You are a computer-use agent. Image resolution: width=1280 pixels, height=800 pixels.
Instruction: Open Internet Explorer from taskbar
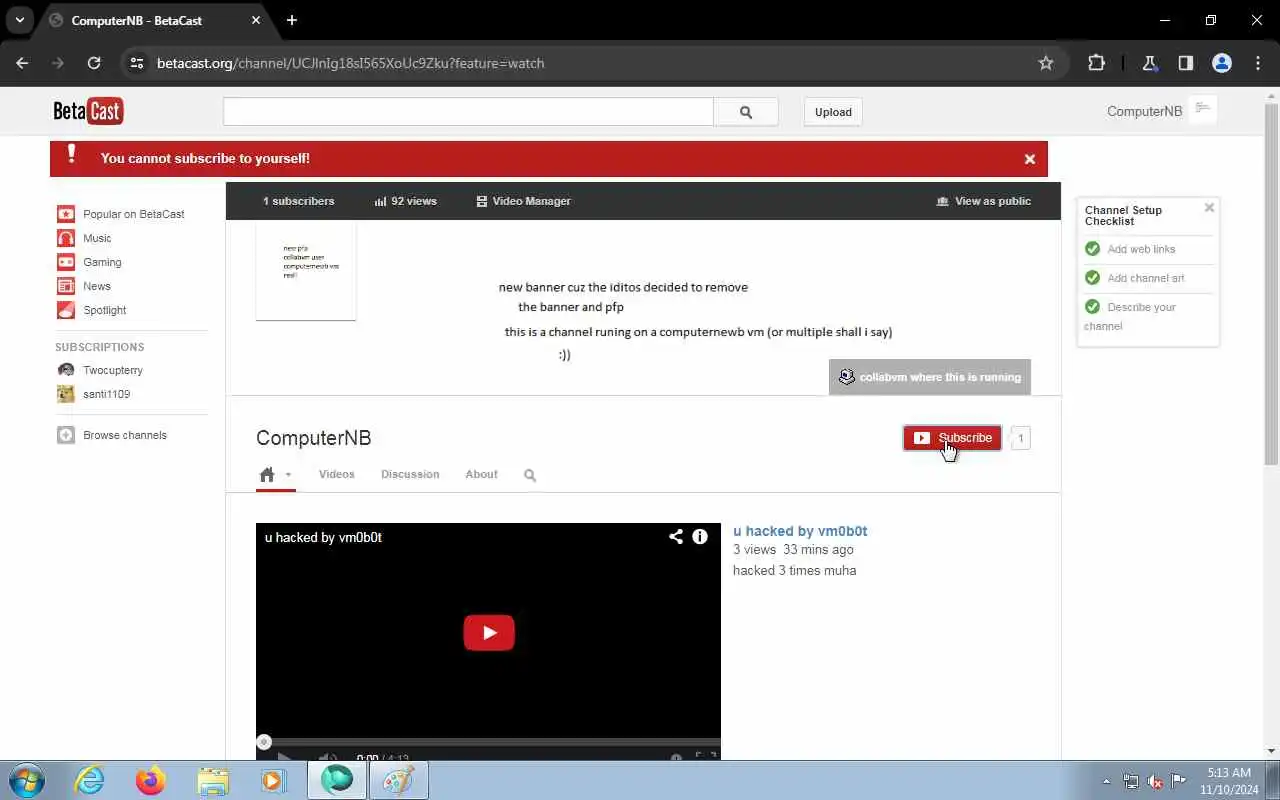(90, 780)
